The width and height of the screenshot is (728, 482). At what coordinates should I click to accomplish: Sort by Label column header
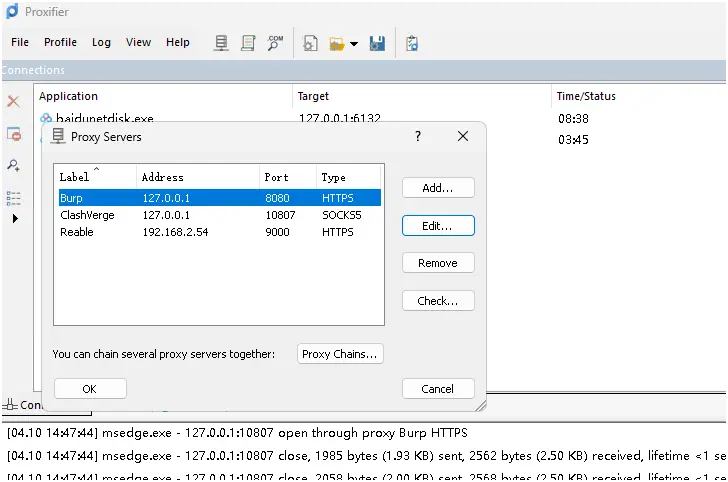[x=95, y=177]
